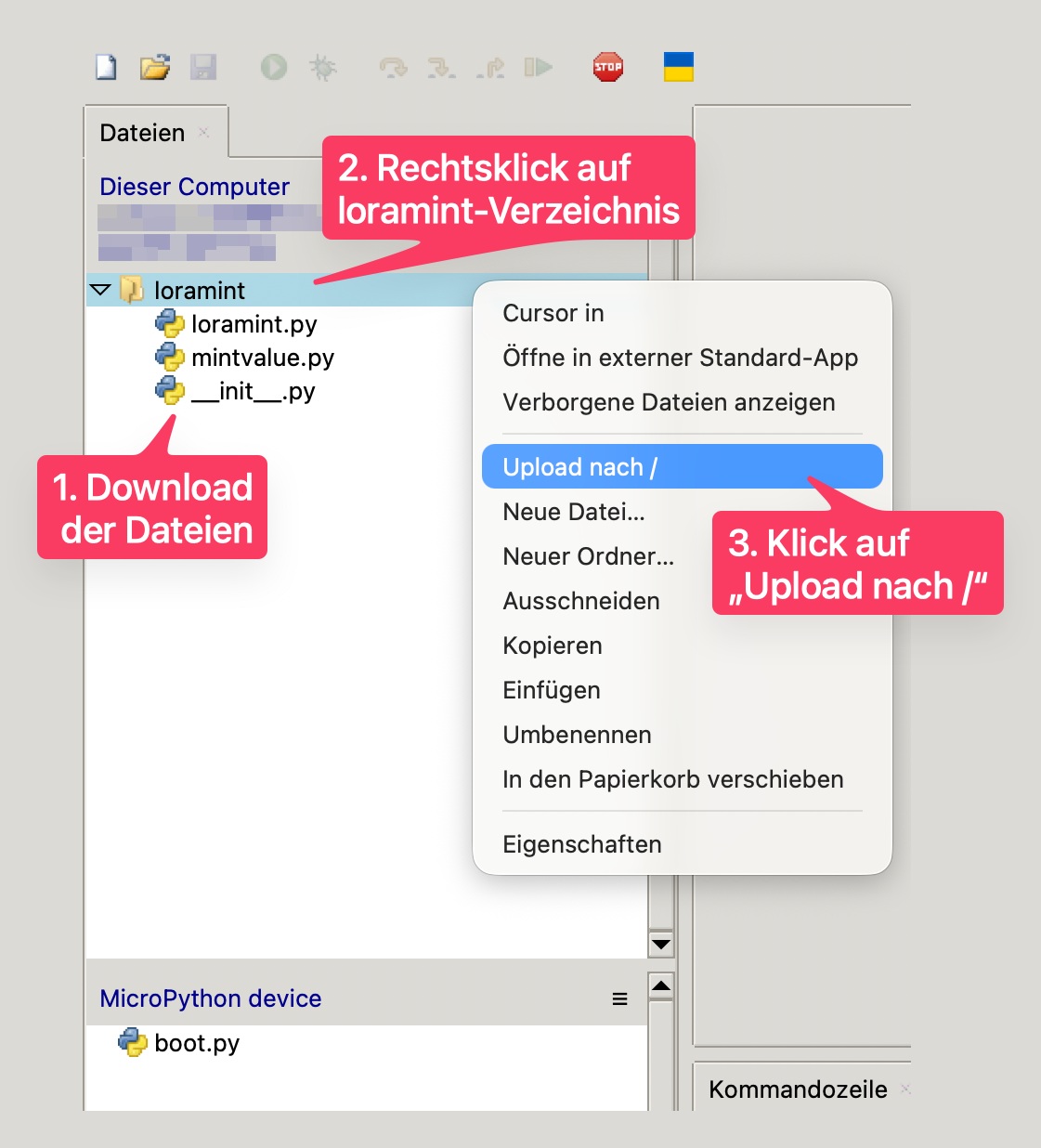Click the red STOP icon
1041x1148 pixels.
608,67
